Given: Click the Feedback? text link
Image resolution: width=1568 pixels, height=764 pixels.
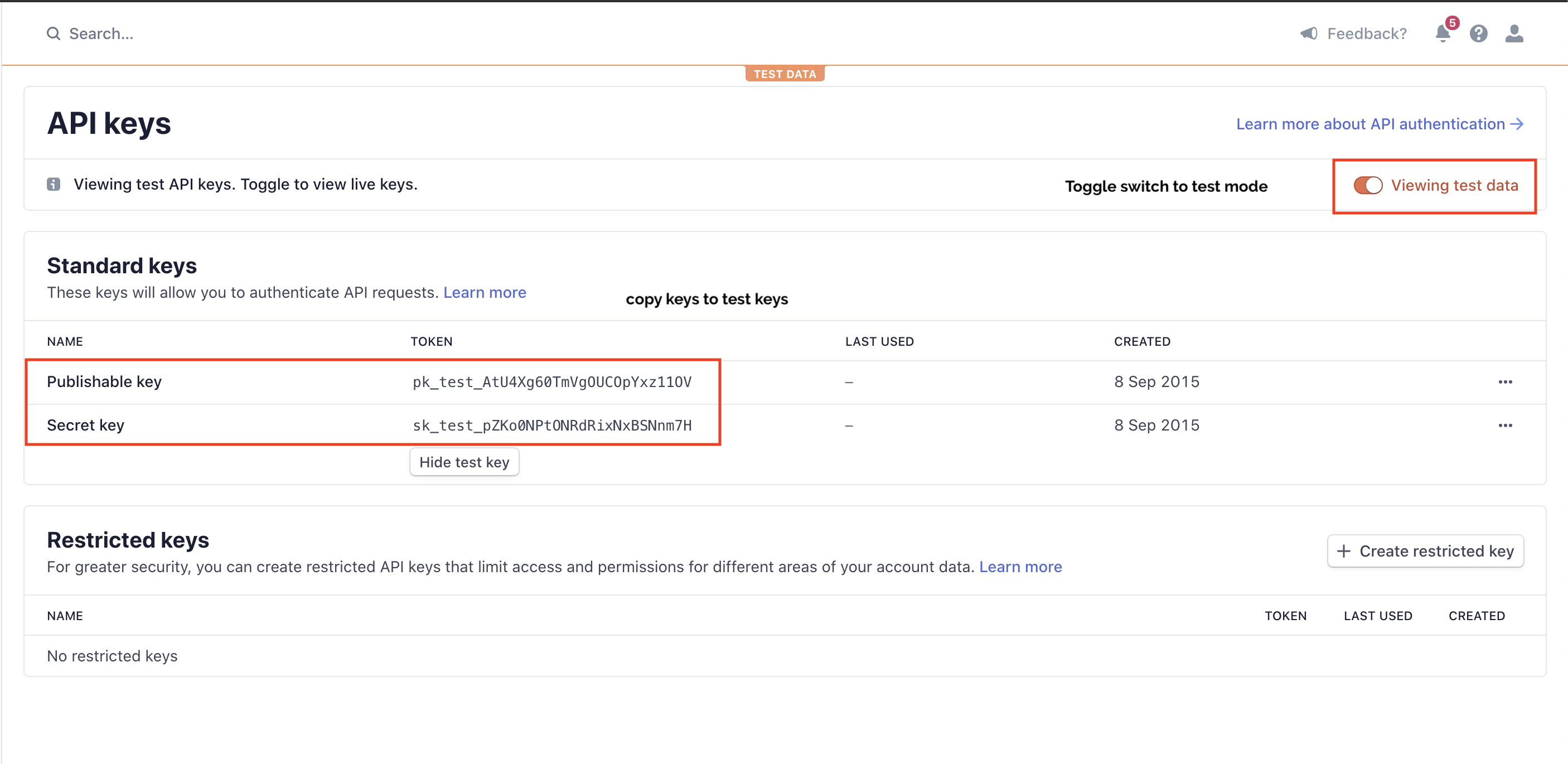Looking at the screenshot, I should coord(1367,33).
